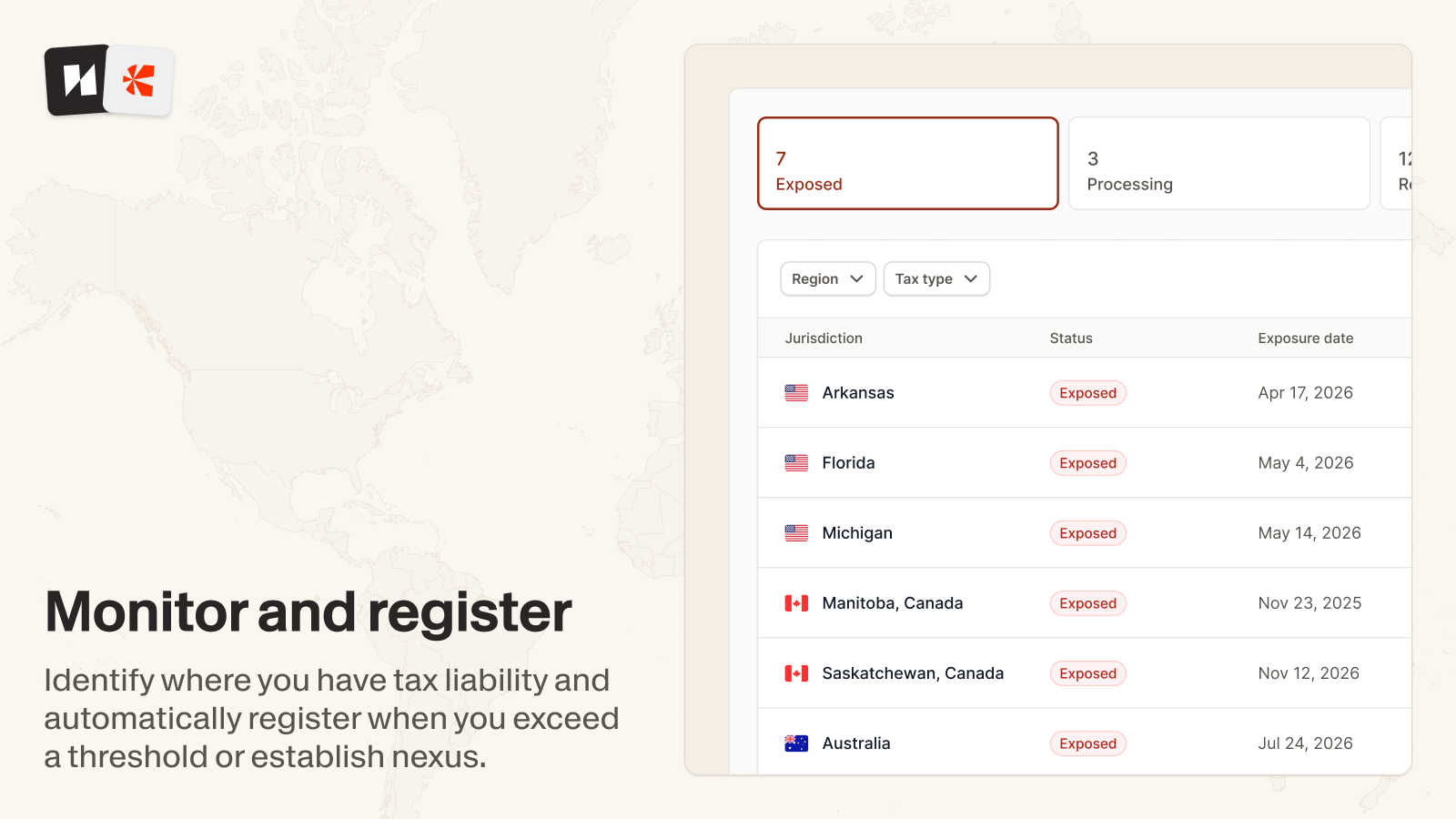Sort by the Exposure date column

pos(1305,339)
